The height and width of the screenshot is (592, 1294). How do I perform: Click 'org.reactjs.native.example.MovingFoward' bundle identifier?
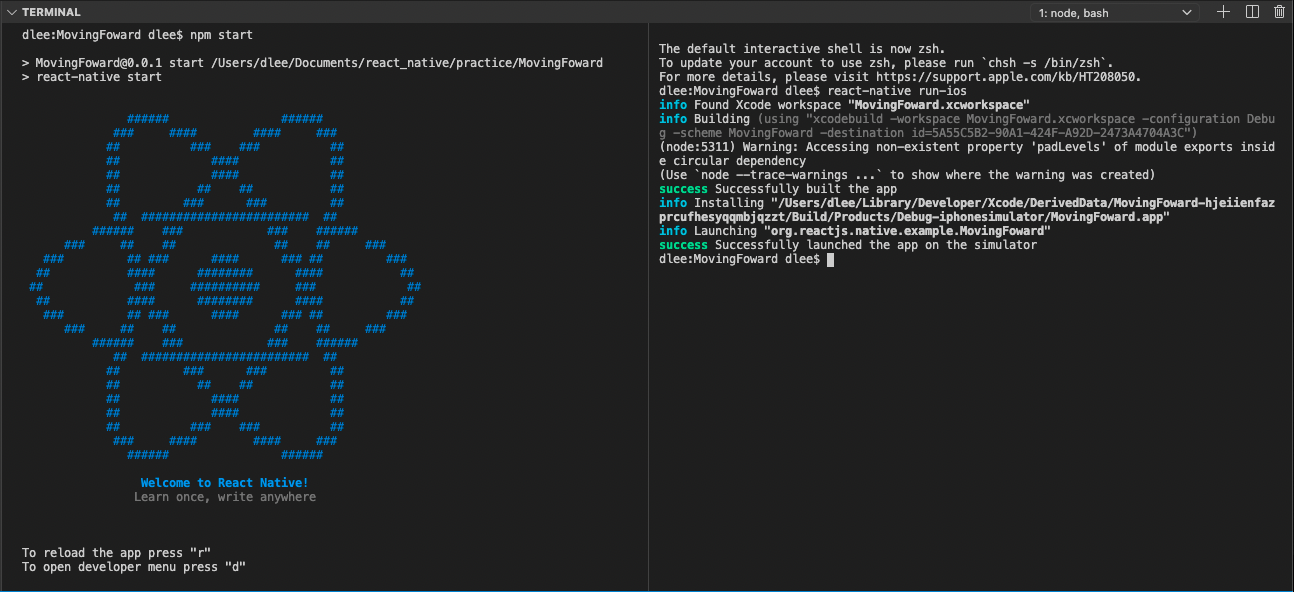[907, 231]
